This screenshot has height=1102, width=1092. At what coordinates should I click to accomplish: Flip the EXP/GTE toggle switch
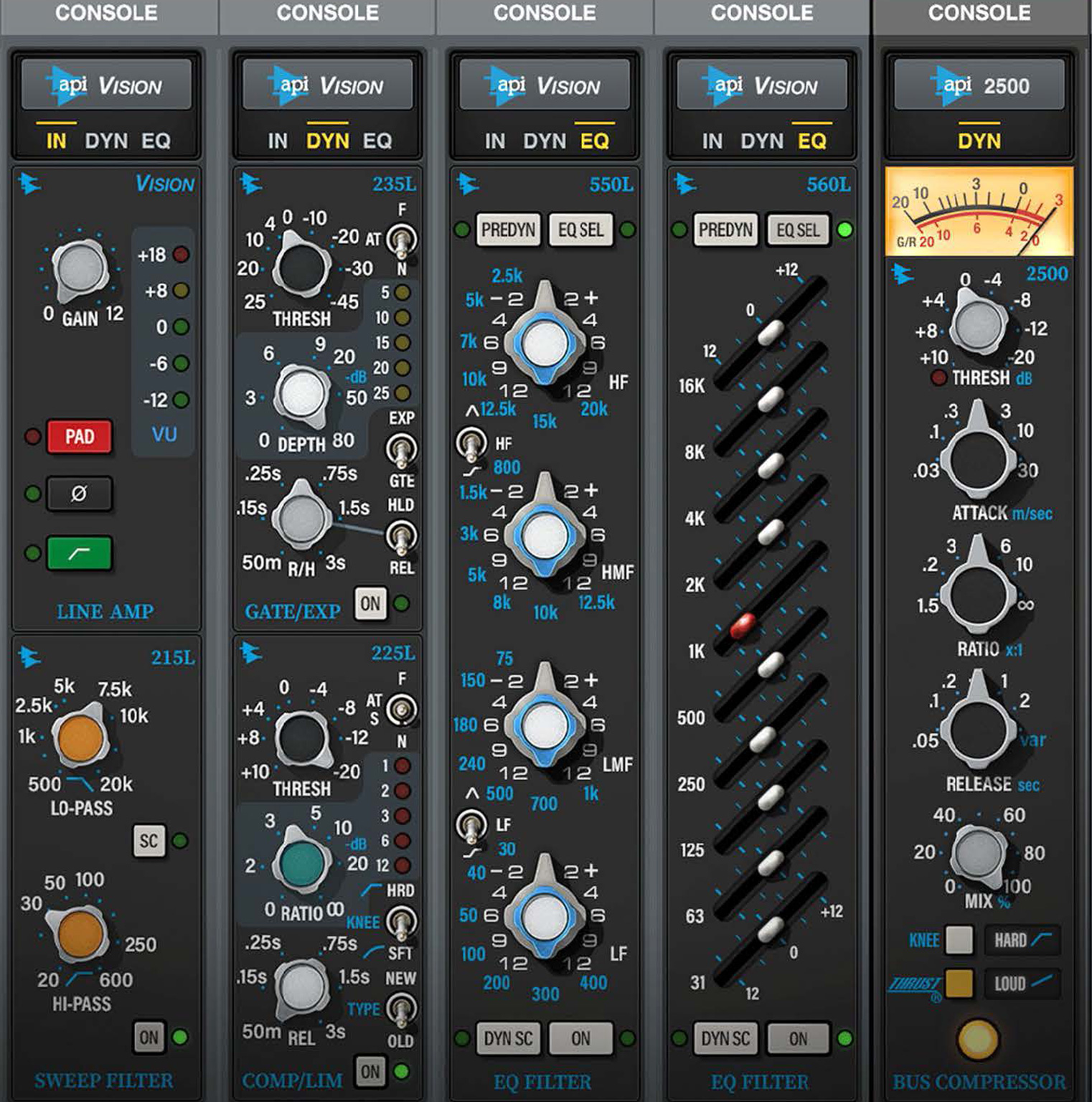[400, 449]
